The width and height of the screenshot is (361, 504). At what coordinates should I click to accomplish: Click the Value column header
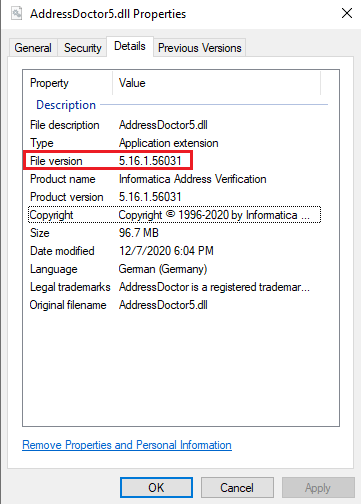tap(132, 83)
